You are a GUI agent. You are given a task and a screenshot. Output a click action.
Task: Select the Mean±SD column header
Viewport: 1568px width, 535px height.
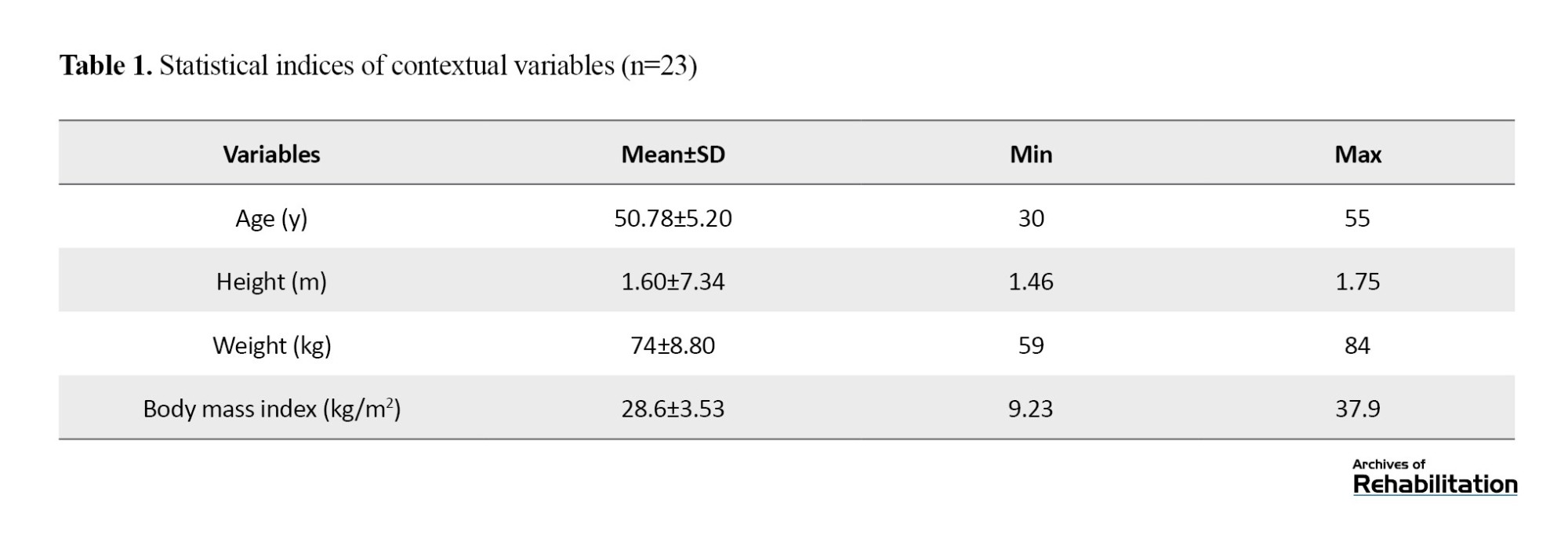pos(673,155)
